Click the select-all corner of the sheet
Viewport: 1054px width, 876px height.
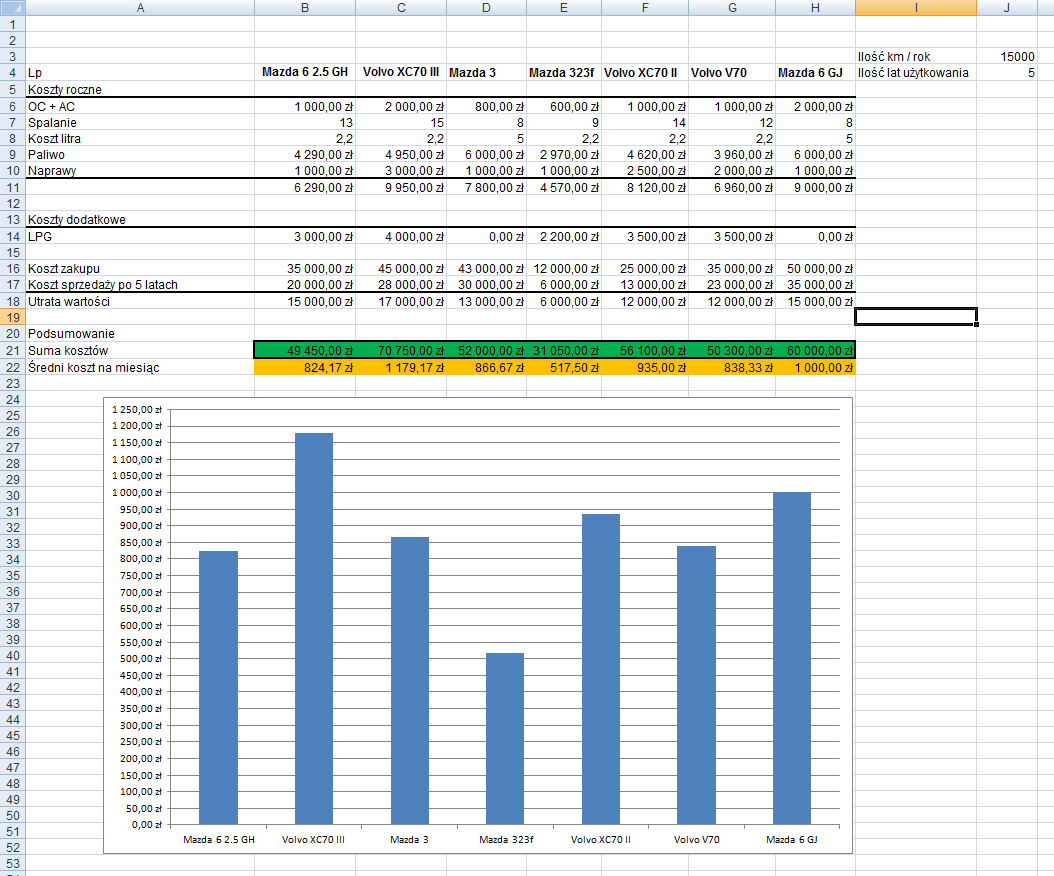12,7
